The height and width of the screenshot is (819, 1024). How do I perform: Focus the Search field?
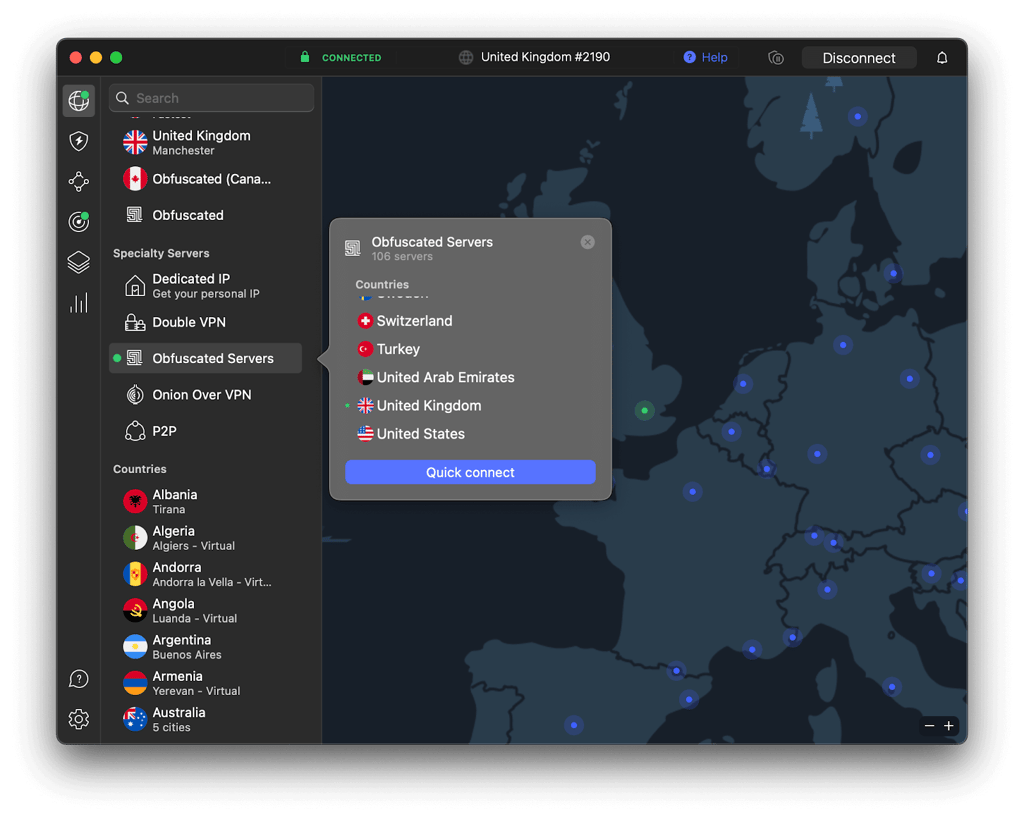point(212,98)
